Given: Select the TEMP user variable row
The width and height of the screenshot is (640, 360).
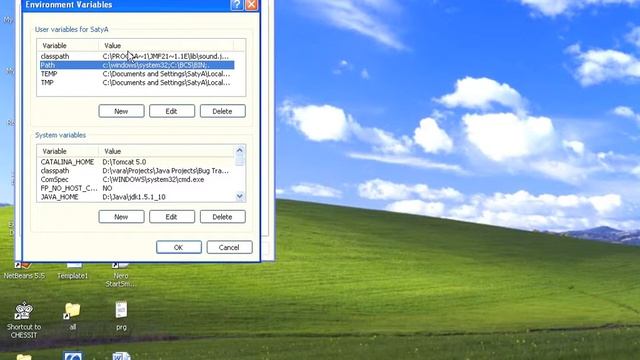Looking at the screenshot, I should point(137,74).
